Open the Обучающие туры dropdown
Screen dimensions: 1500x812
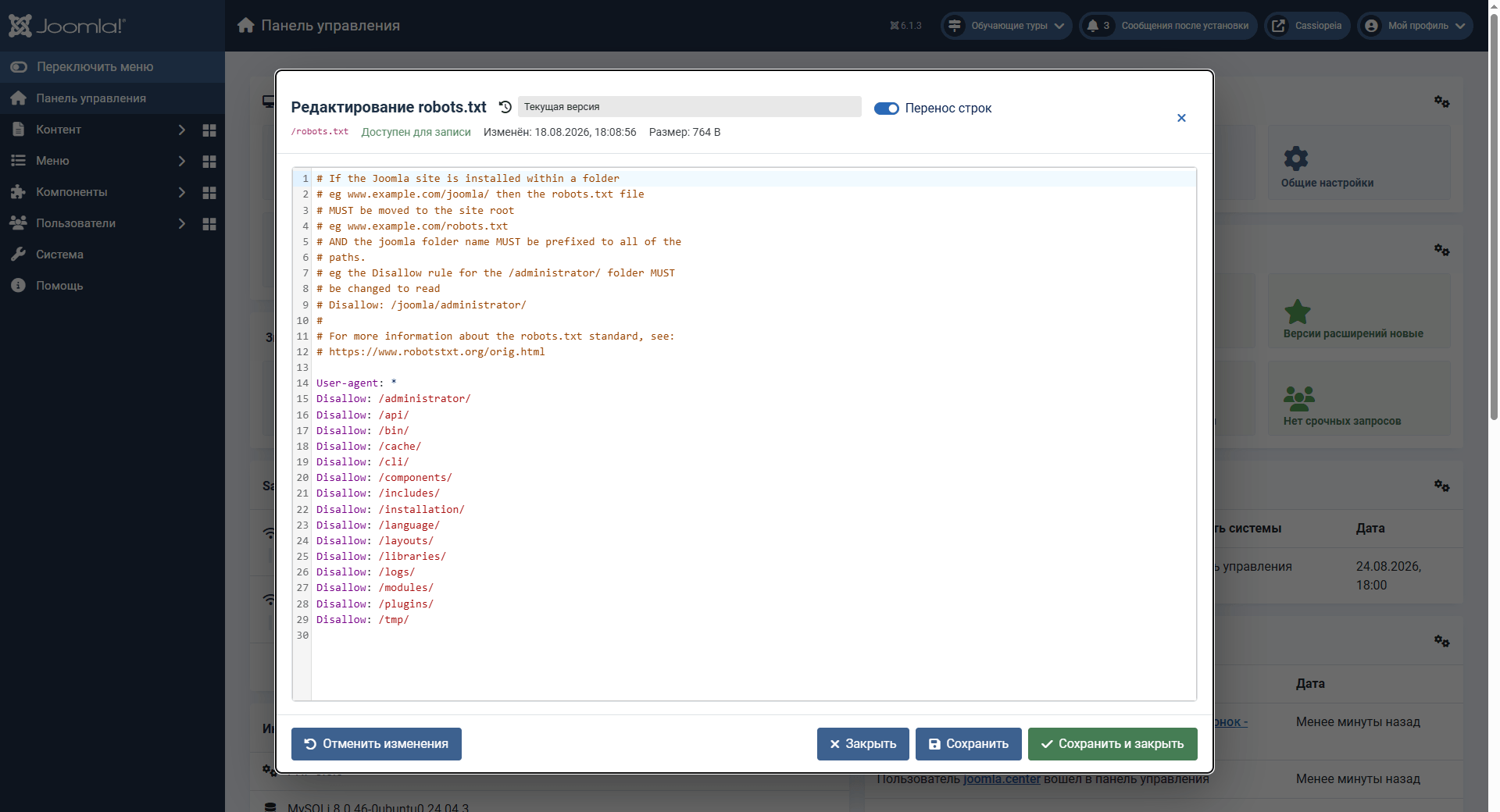[1007, 26]
